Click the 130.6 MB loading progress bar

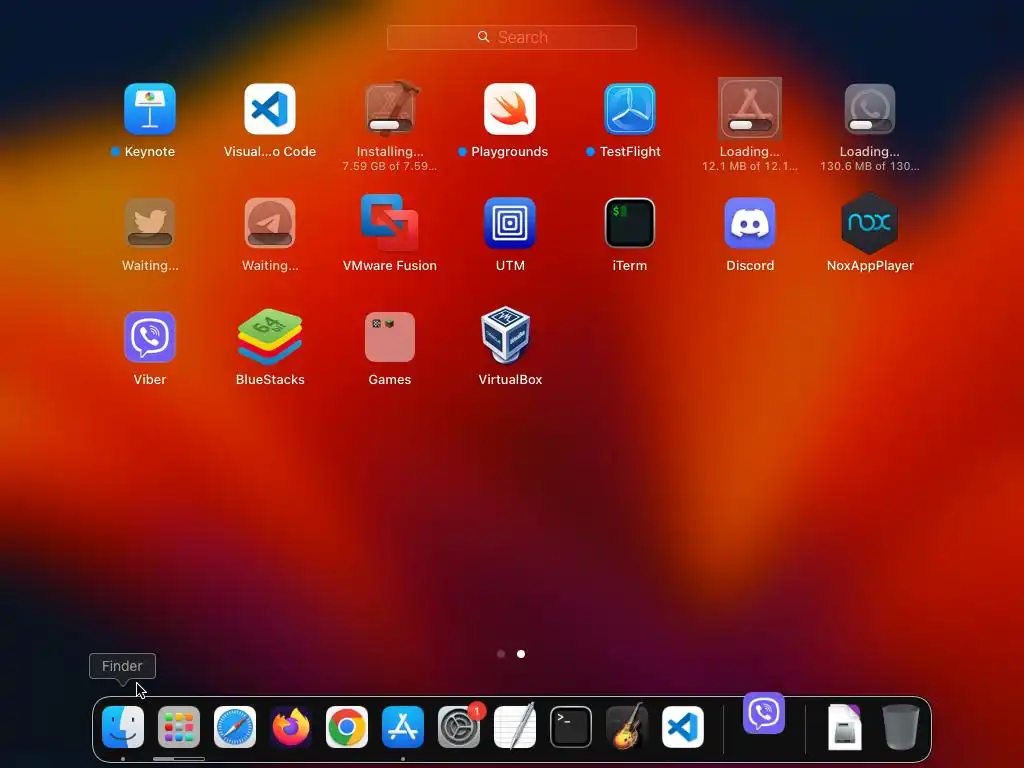point(870,125)
